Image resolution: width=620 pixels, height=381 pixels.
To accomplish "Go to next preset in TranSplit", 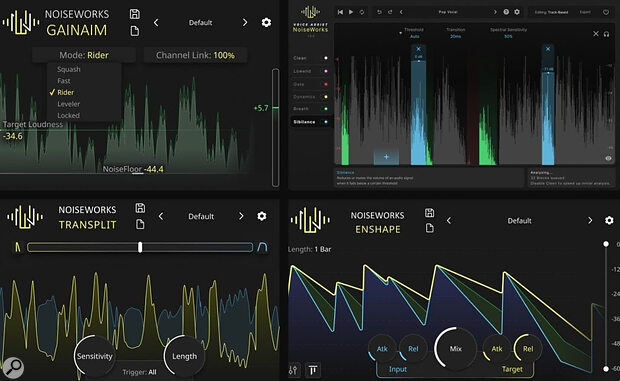I will pos(241,216).
